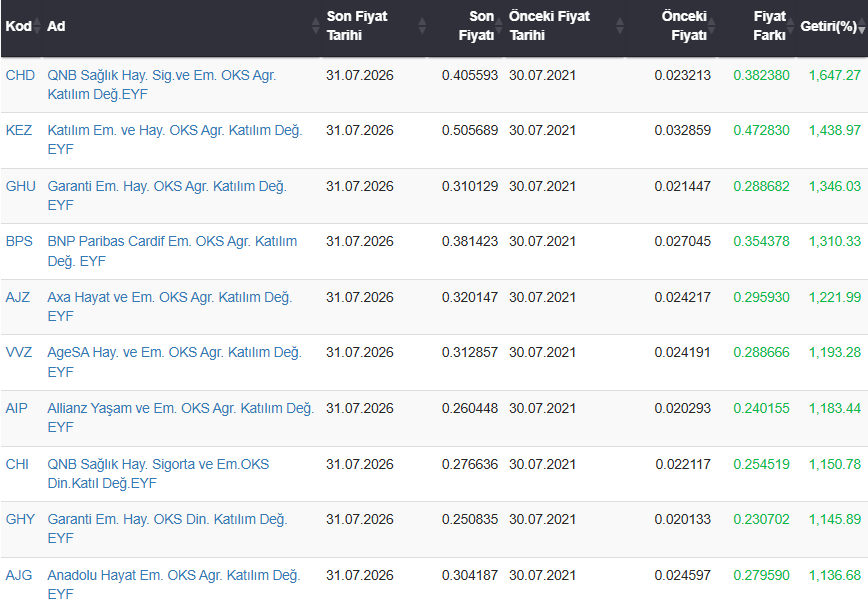868x606 pixels.
Task: Select last price 0.276636
Action: tap(470, 464)
